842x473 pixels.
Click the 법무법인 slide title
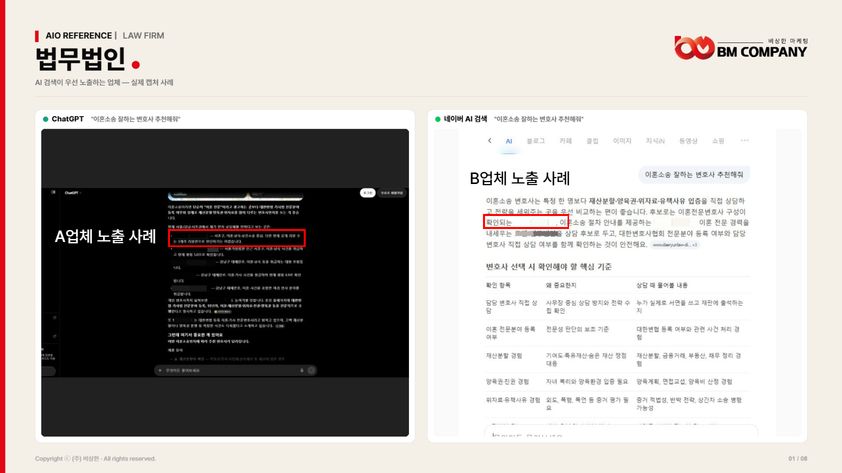[81, 59]
